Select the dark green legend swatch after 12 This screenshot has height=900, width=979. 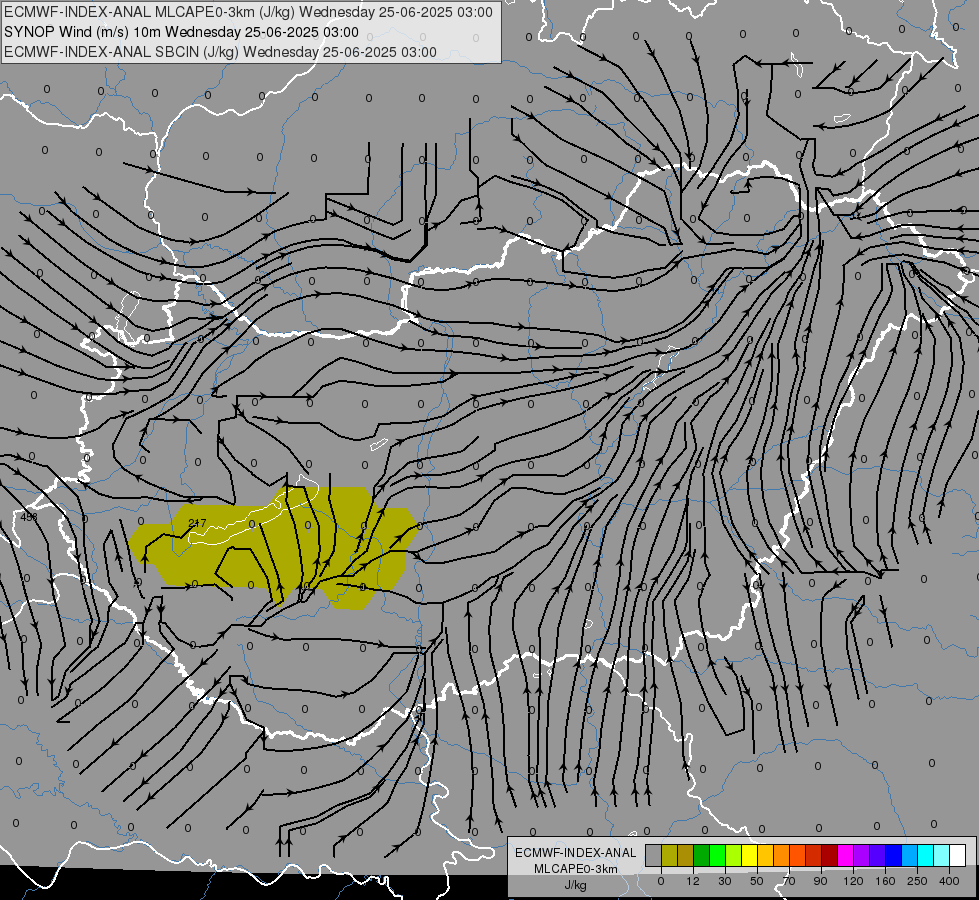[x=701, y=855]
